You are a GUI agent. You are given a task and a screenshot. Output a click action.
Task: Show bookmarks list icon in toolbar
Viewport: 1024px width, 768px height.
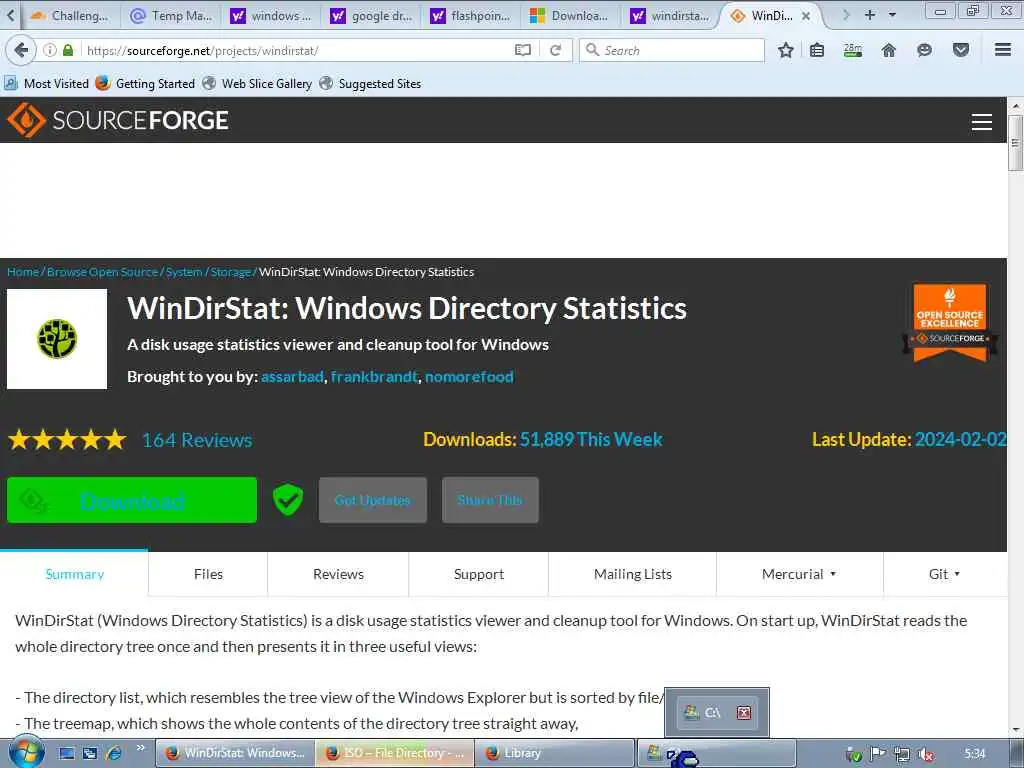[817, 50]
